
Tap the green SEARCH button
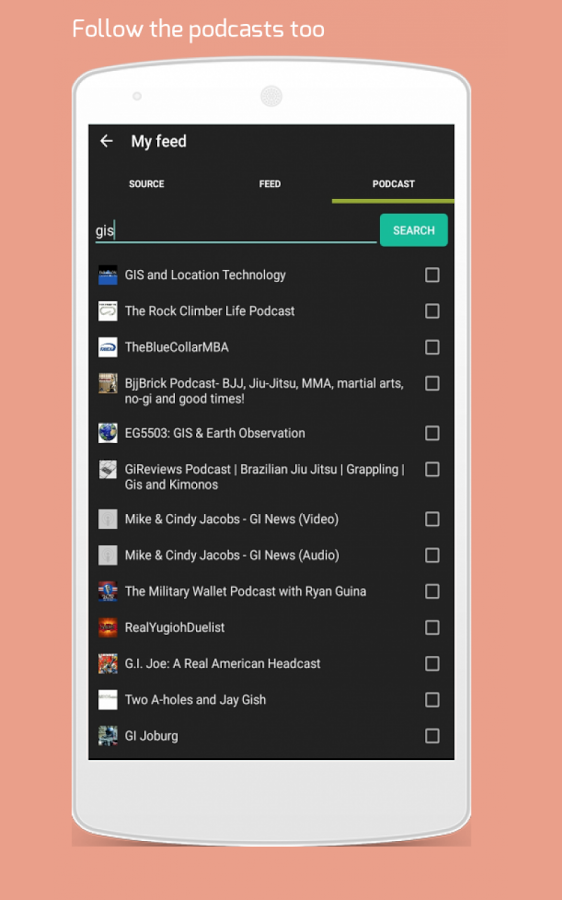[x=414, y=230]
